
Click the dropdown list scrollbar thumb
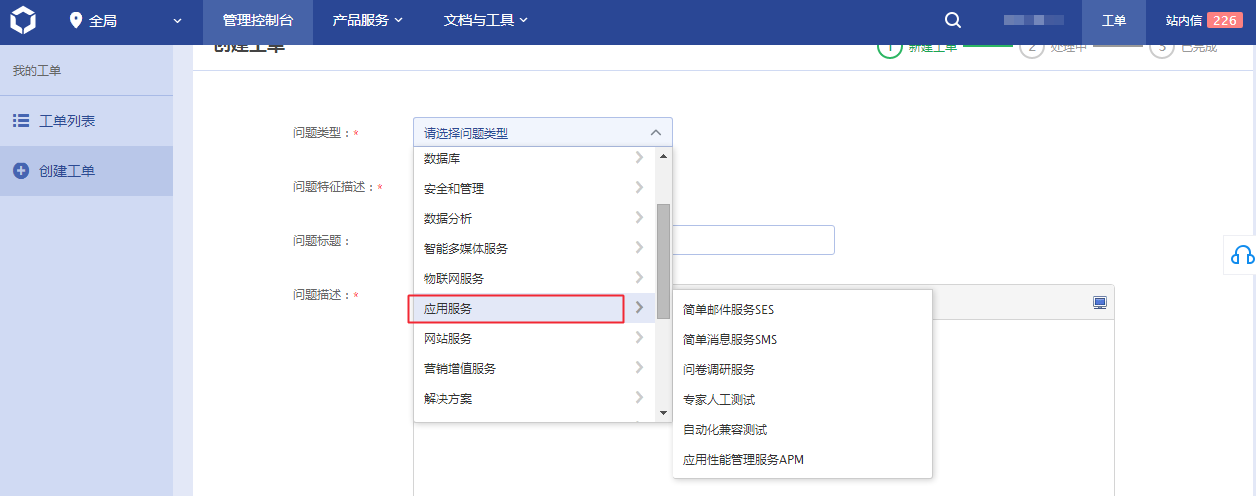tap(663, 260)
